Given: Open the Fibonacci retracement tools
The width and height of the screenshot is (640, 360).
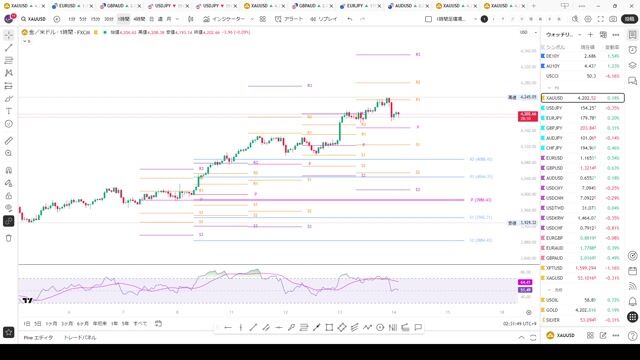Looking at the screenshot, I should [x=9, y=60].
